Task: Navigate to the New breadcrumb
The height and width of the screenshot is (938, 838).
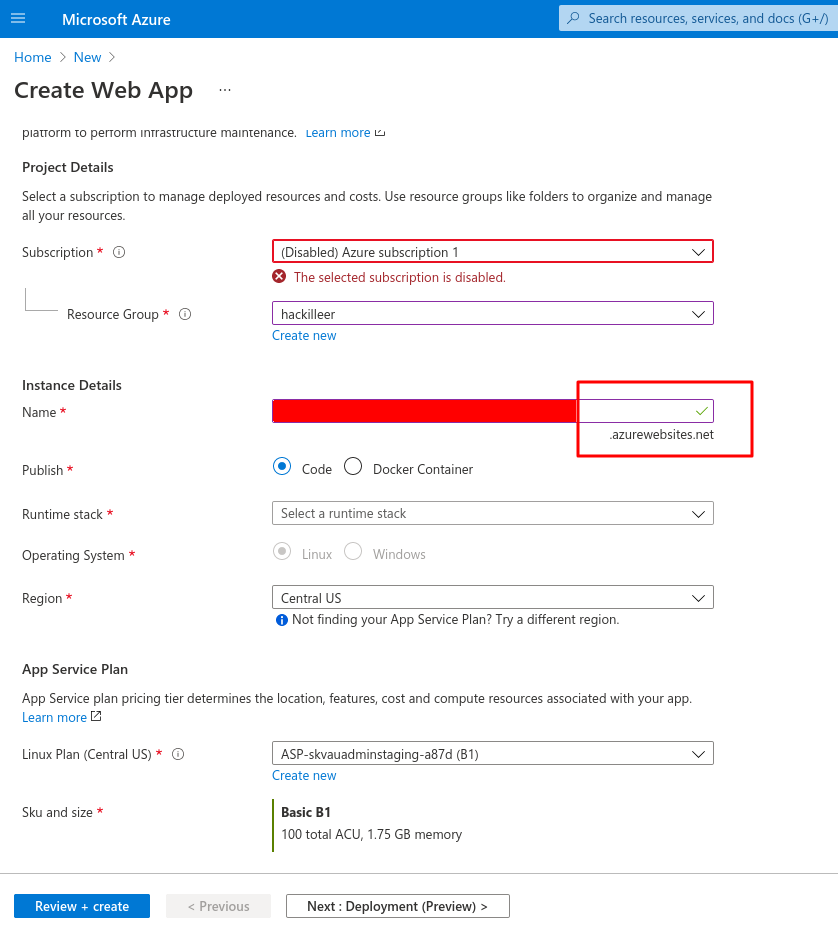Action: (x=87, y=57)
